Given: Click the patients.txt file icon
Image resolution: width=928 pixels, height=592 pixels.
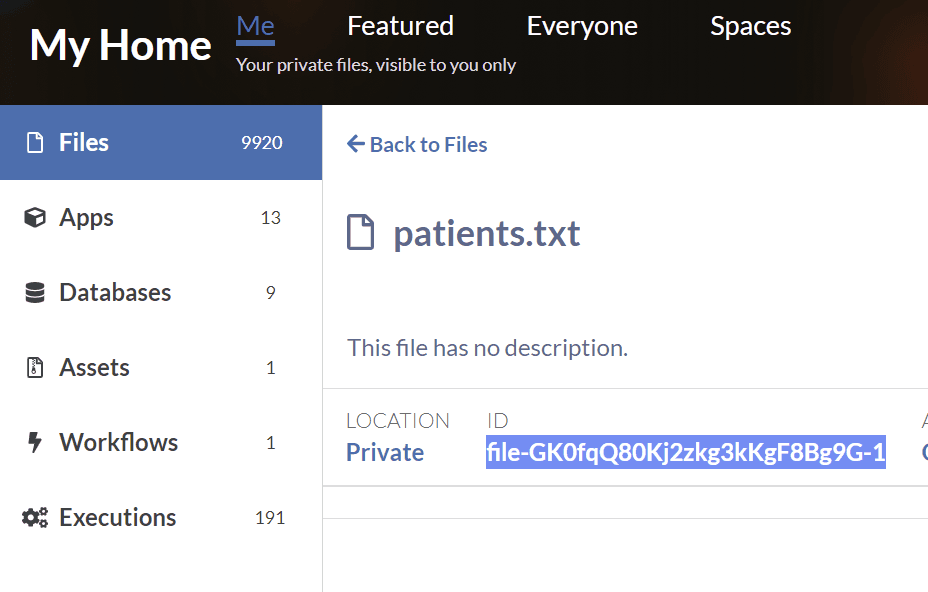Looking at the screenshot, I should pos(360,233).
